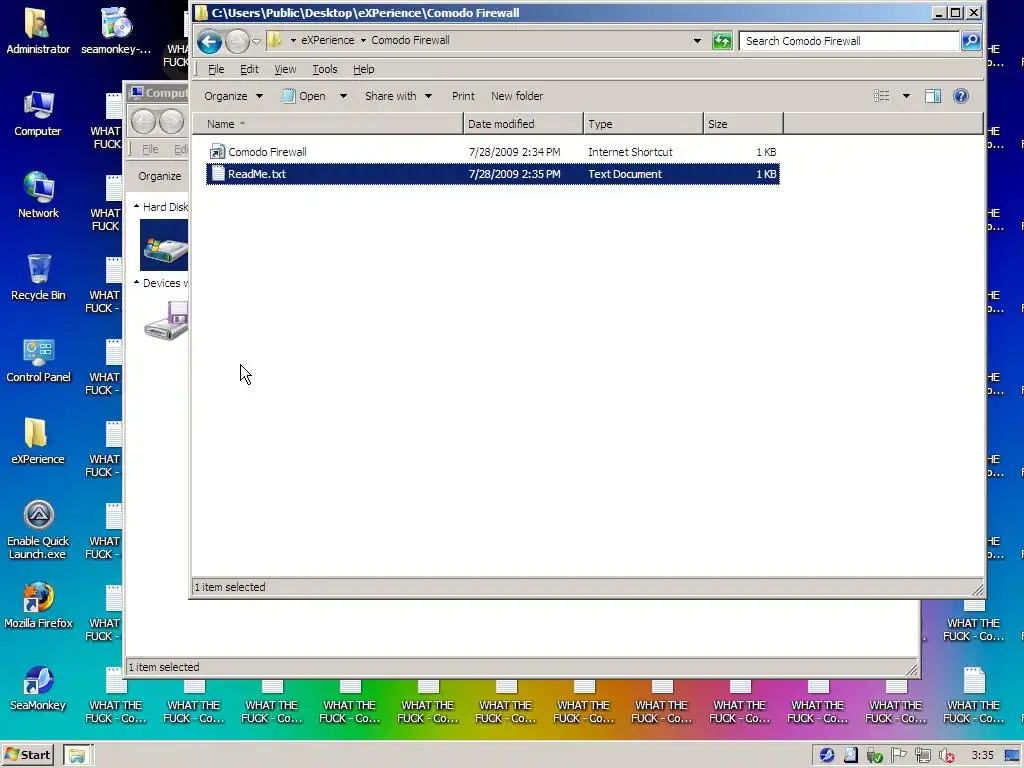Toggle the preview pane icon

pos(933,96)
